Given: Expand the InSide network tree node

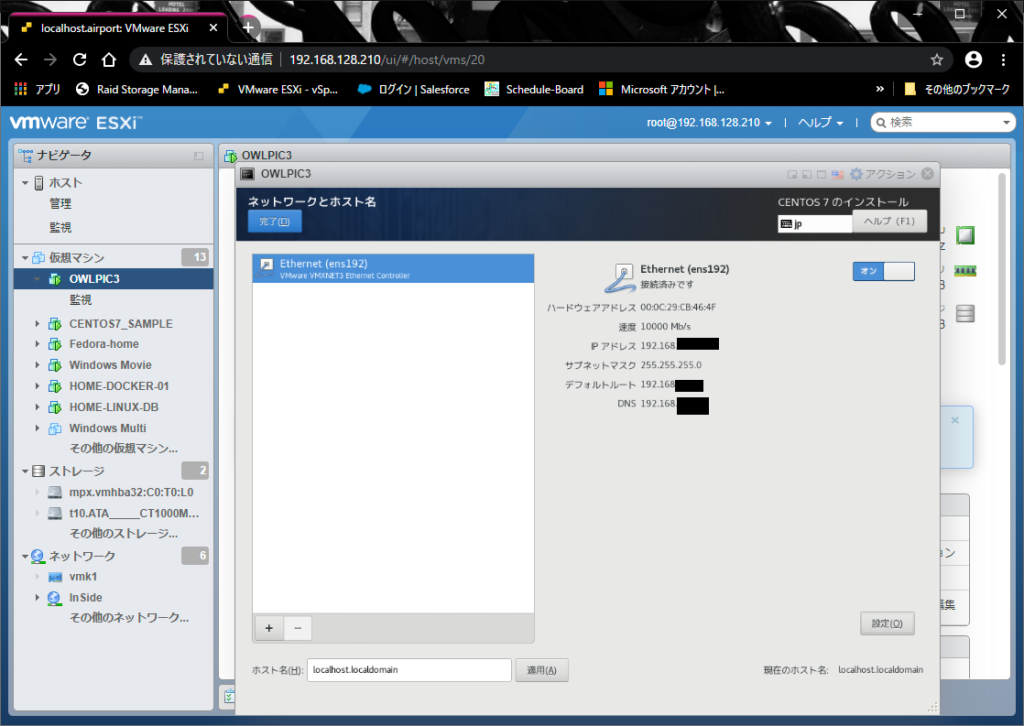Looking at the screenshot, I should click(x=37, y=597).
